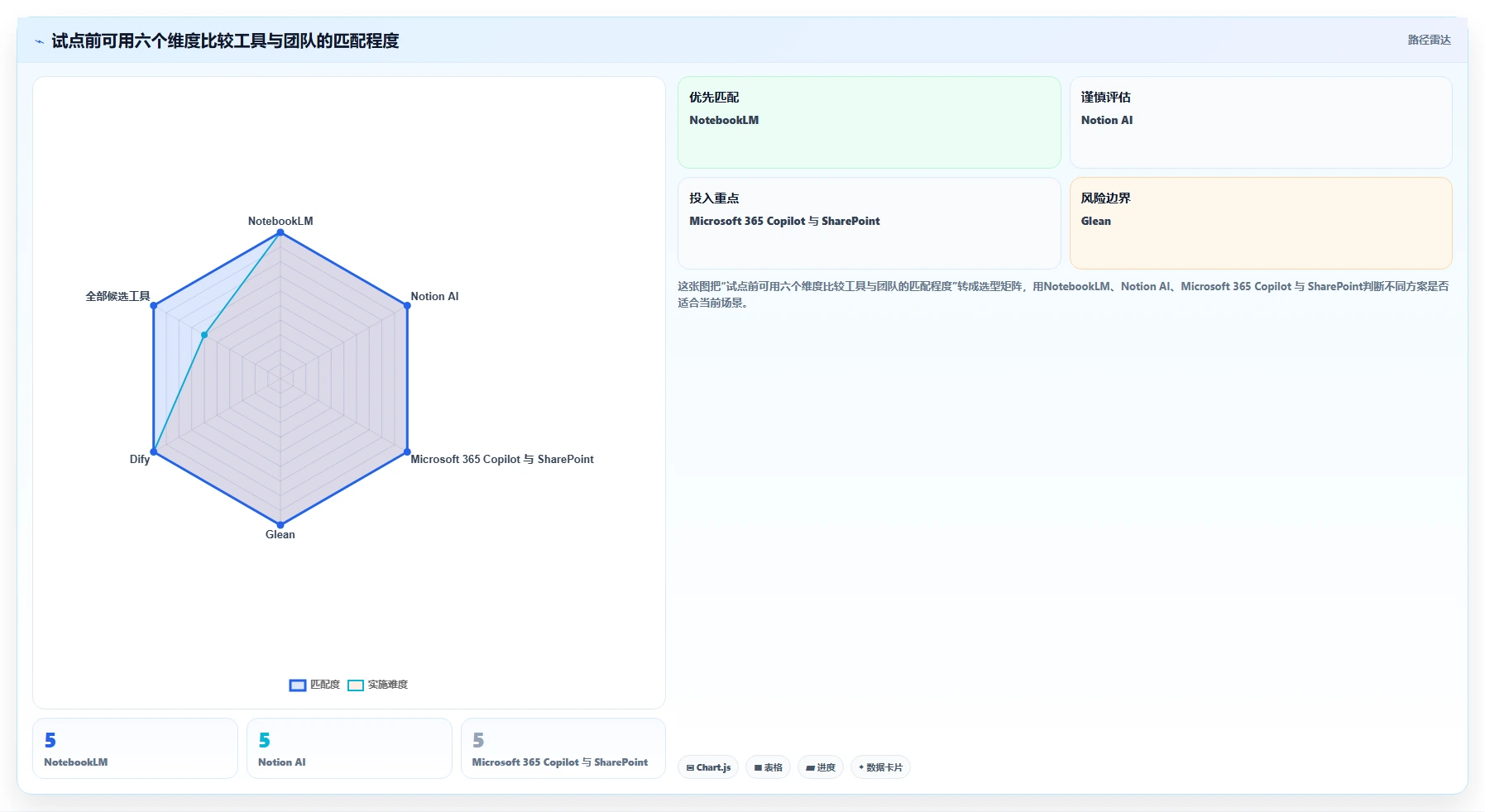Open the 谨慎评估 Notion AI card
Image resolution: width=1485 pixels, height=812 pixels.
(1261, 122)
